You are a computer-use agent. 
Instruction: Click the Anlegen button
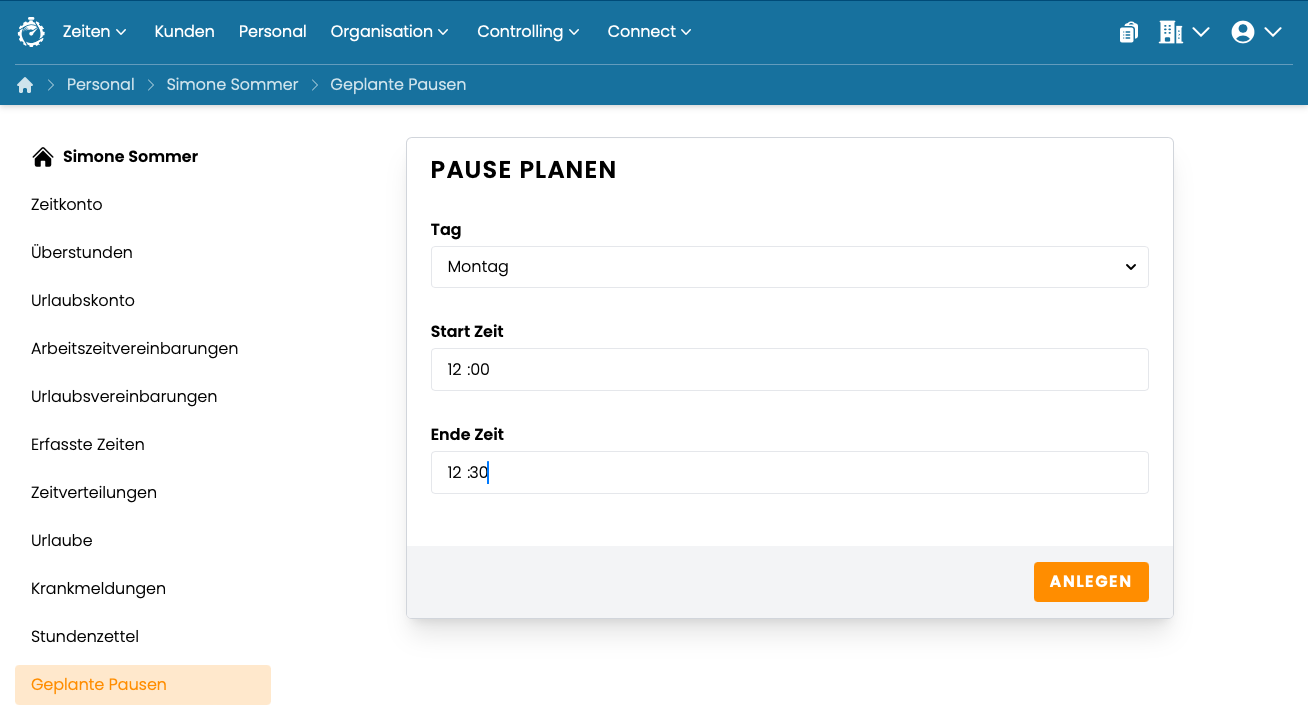coord(1091,582)
